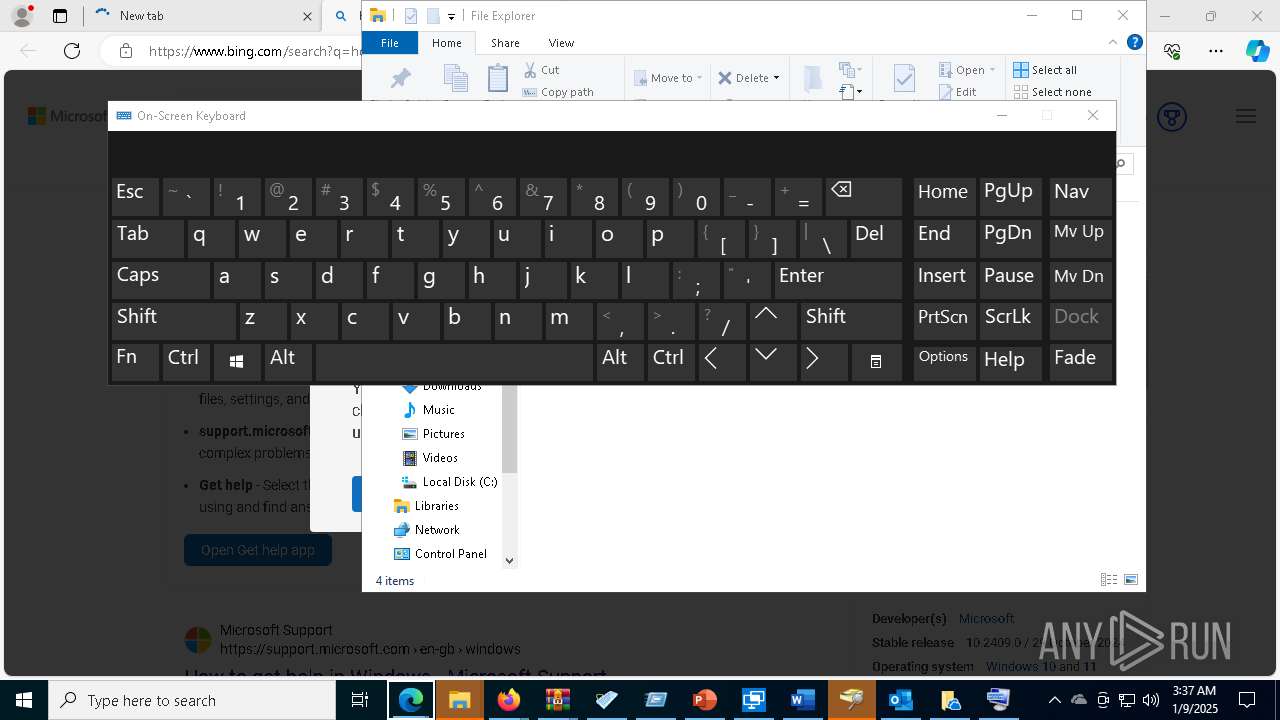This screenshot has width=1280, height=720.
Task: Click Edge address bar URL
Action: (x=255, y=51)
